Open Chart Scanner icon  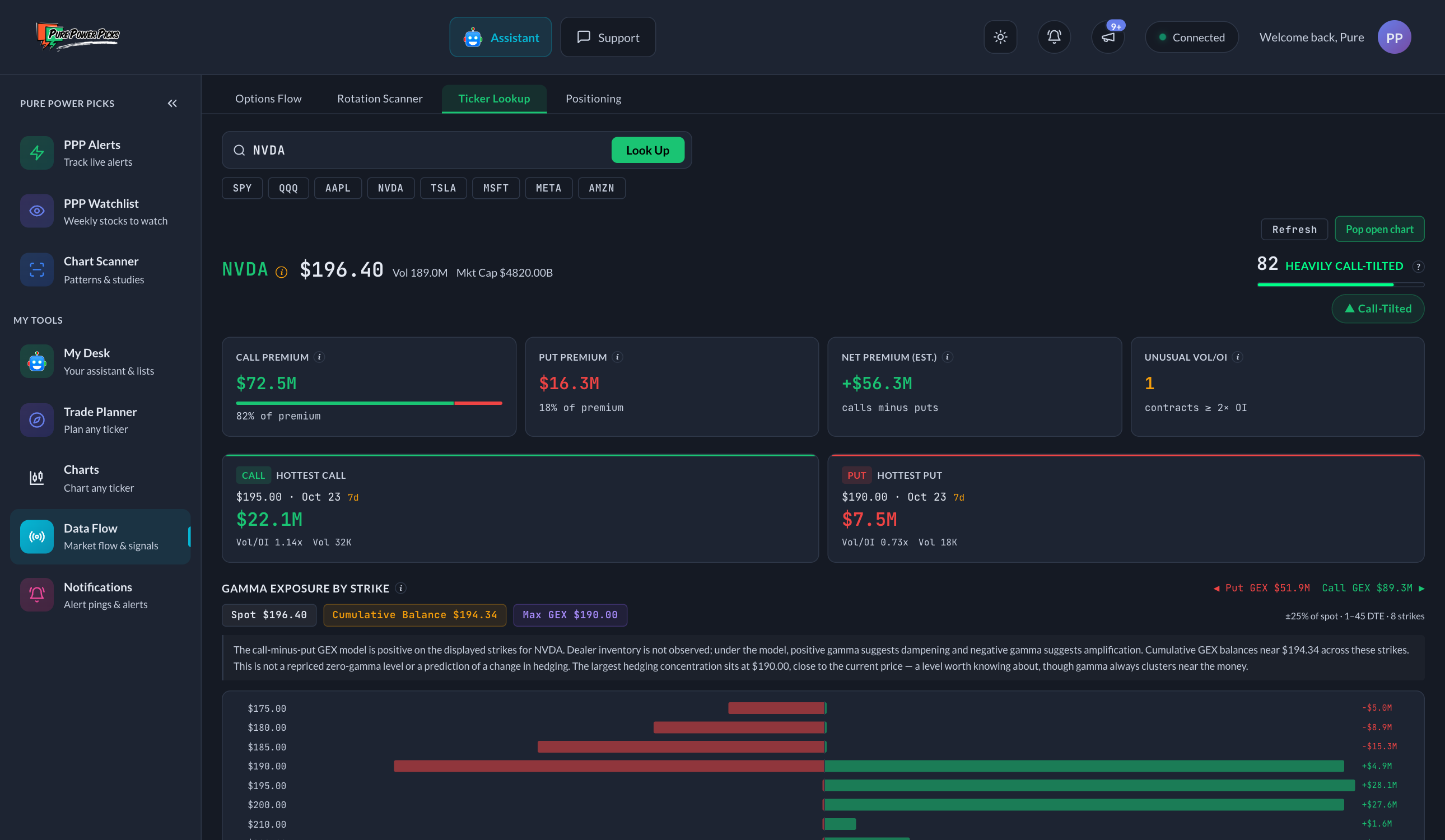click(37, 269)
